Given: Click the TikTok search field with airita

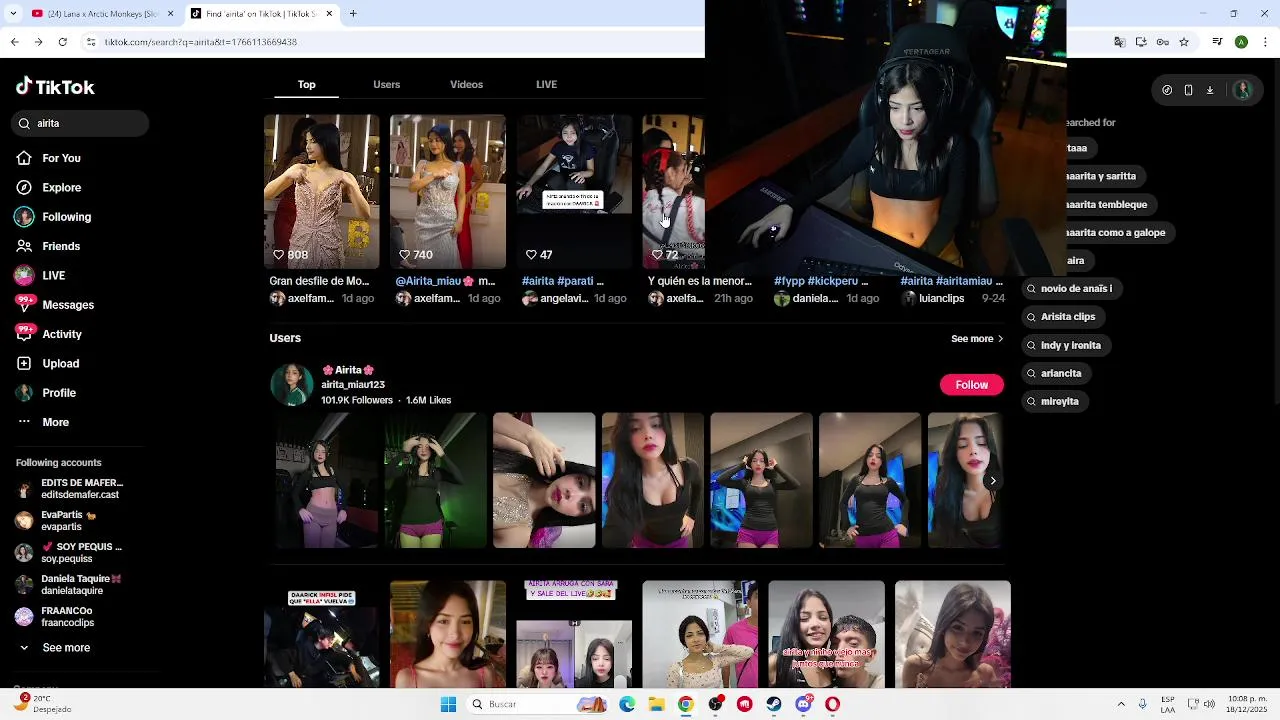Looking at the screenshot, I should point(80,123).
